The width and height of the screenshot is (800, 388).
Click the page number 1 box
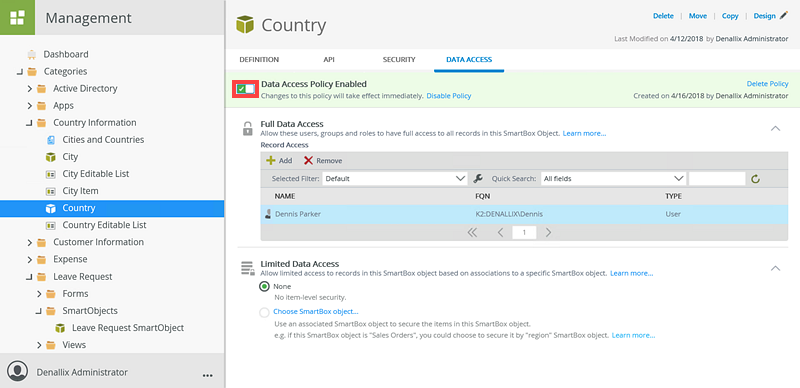[524, 233]
